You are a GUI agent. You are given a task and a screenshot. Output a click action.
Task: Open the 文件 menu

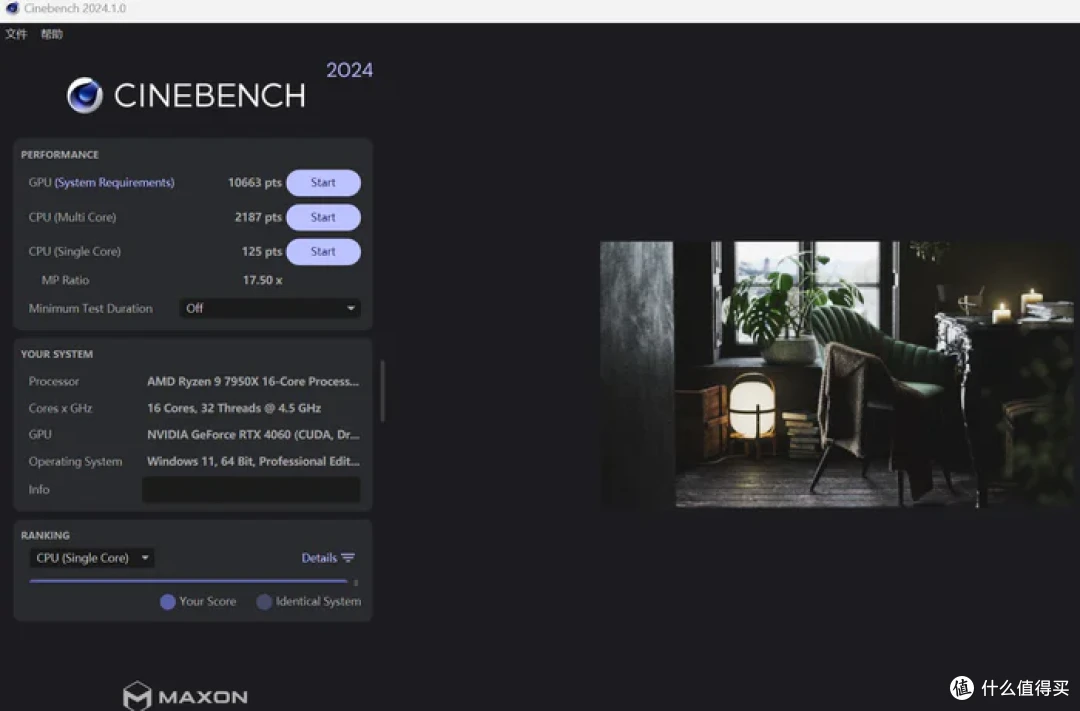[16, 34]
